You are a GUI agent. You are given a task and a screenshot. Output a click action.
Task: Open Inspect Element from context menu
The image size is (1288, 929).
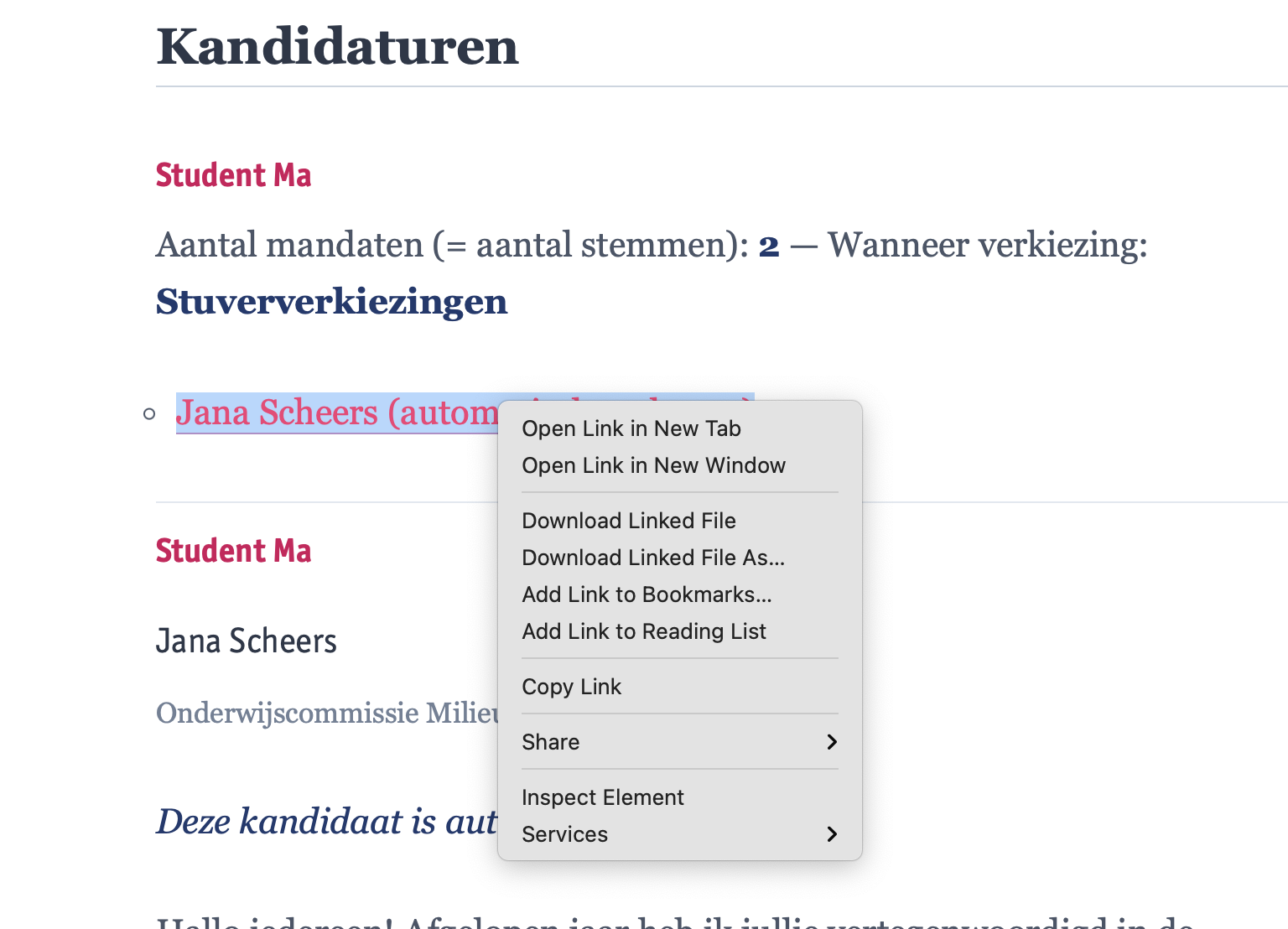click(602, 797)
